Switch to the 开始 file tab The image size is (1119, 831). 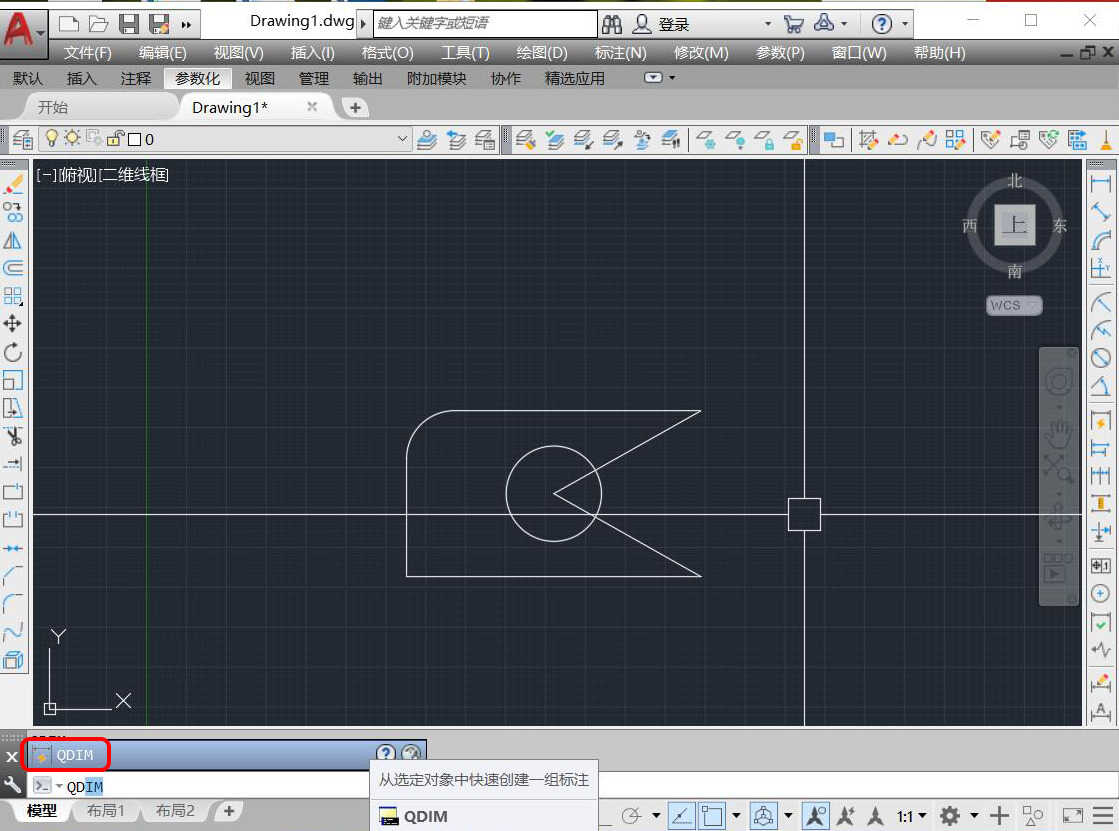[53, 107]
